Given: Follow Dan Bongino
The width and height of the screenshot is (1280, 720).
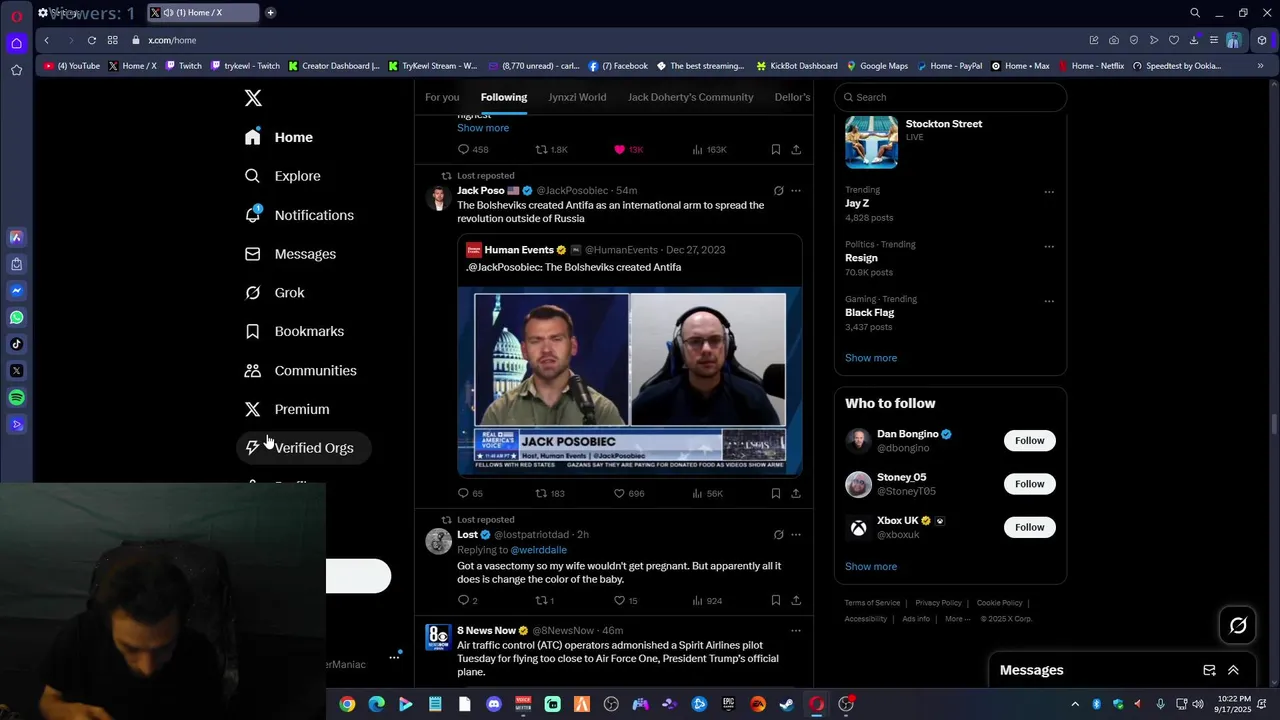Looking at the screenshot, I should click(x=1029, y=440).
